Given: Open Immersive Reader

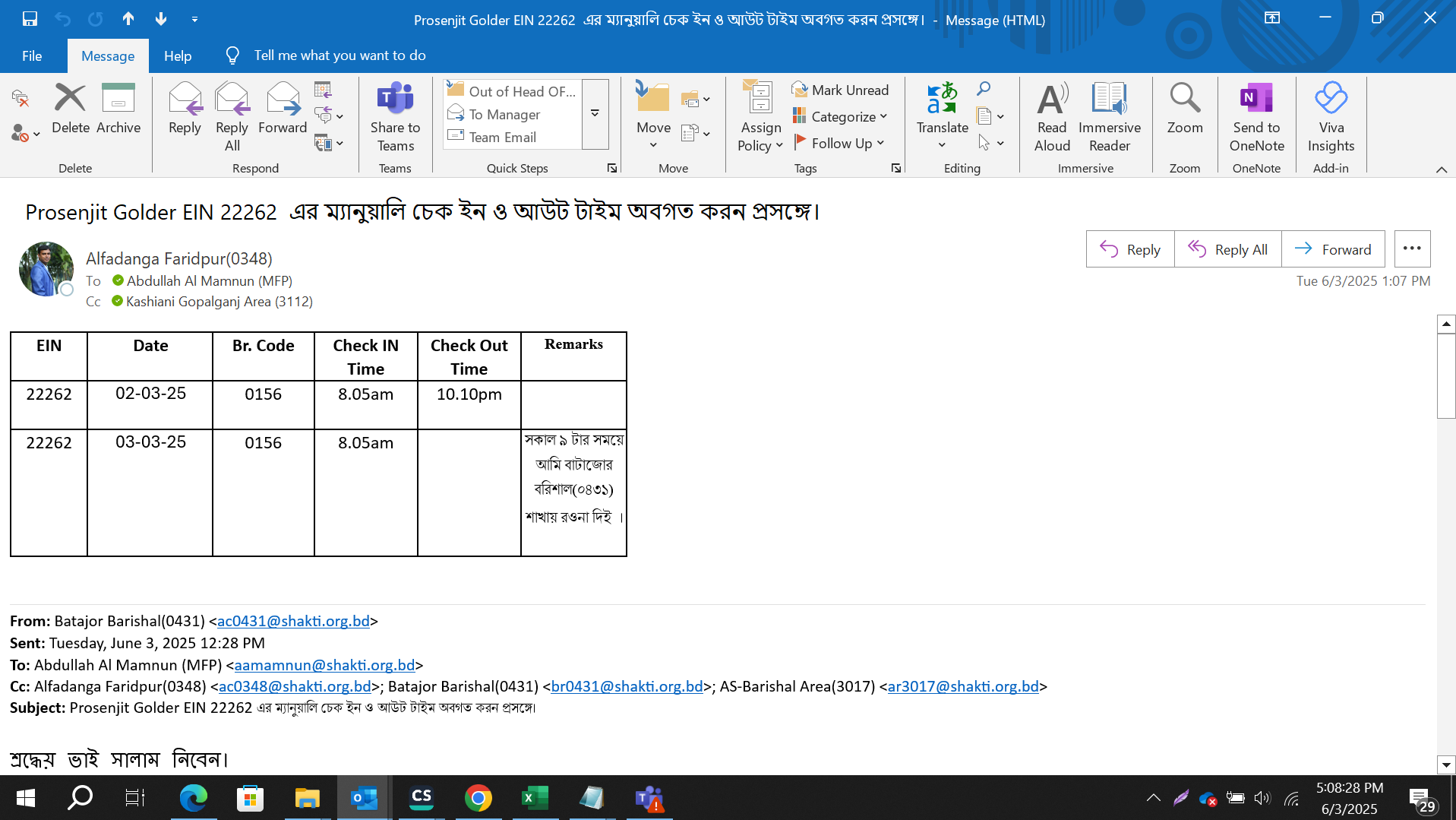Looking at the screenshot, I should click(1109, 117).
